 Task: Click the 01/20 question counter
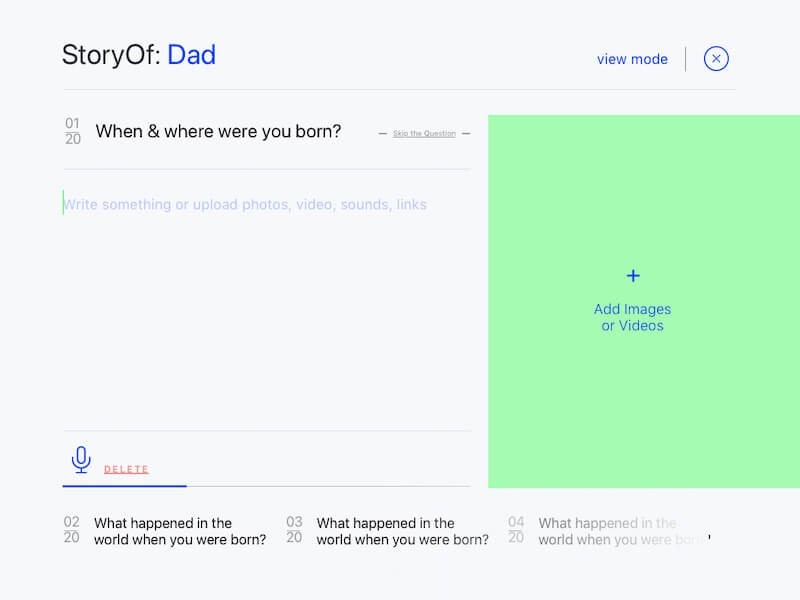73,131
